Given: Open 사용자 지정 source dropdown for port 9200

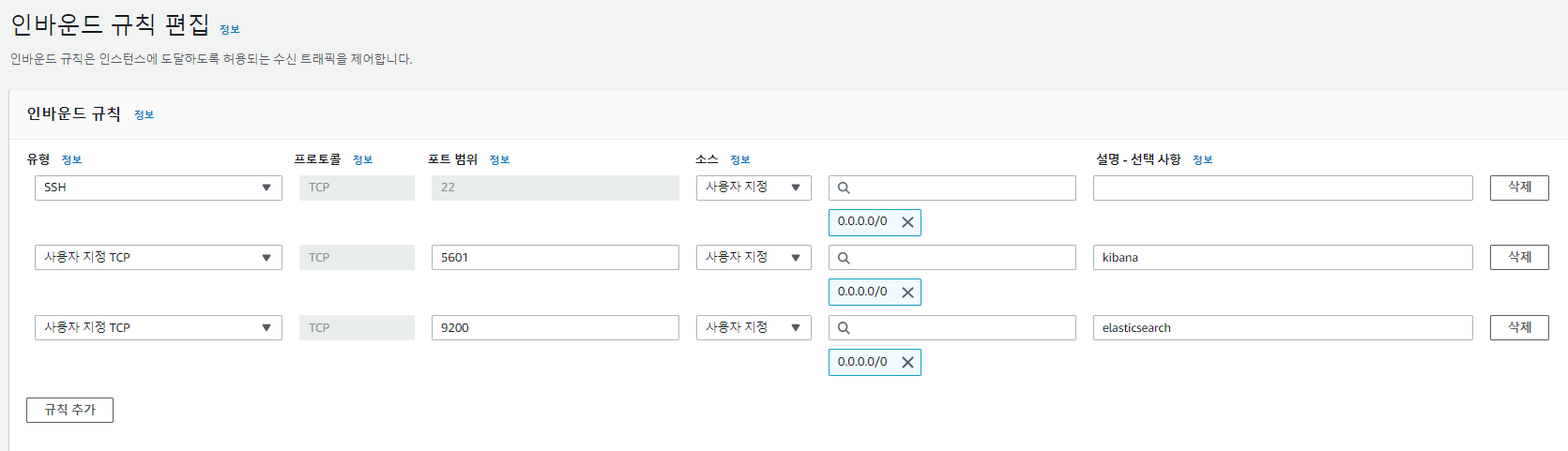Looking at the screenshot, I should [x=754, y=328].
